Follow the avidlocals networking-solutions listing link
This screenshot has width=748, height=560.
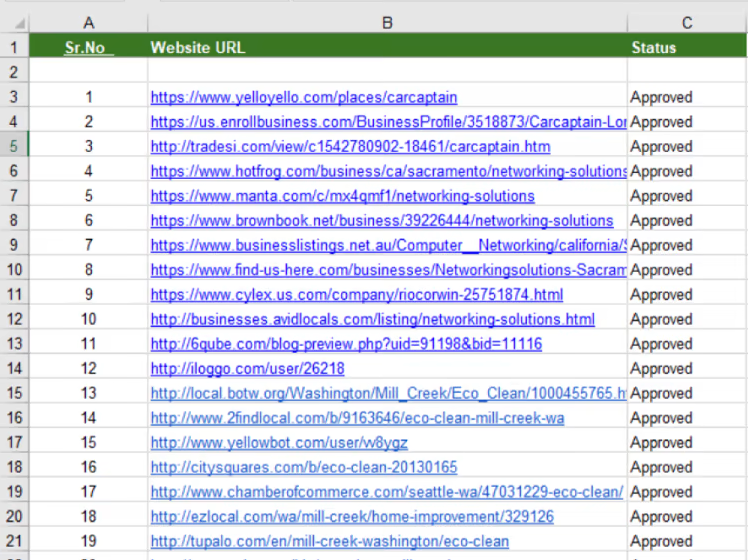(372, 319)
